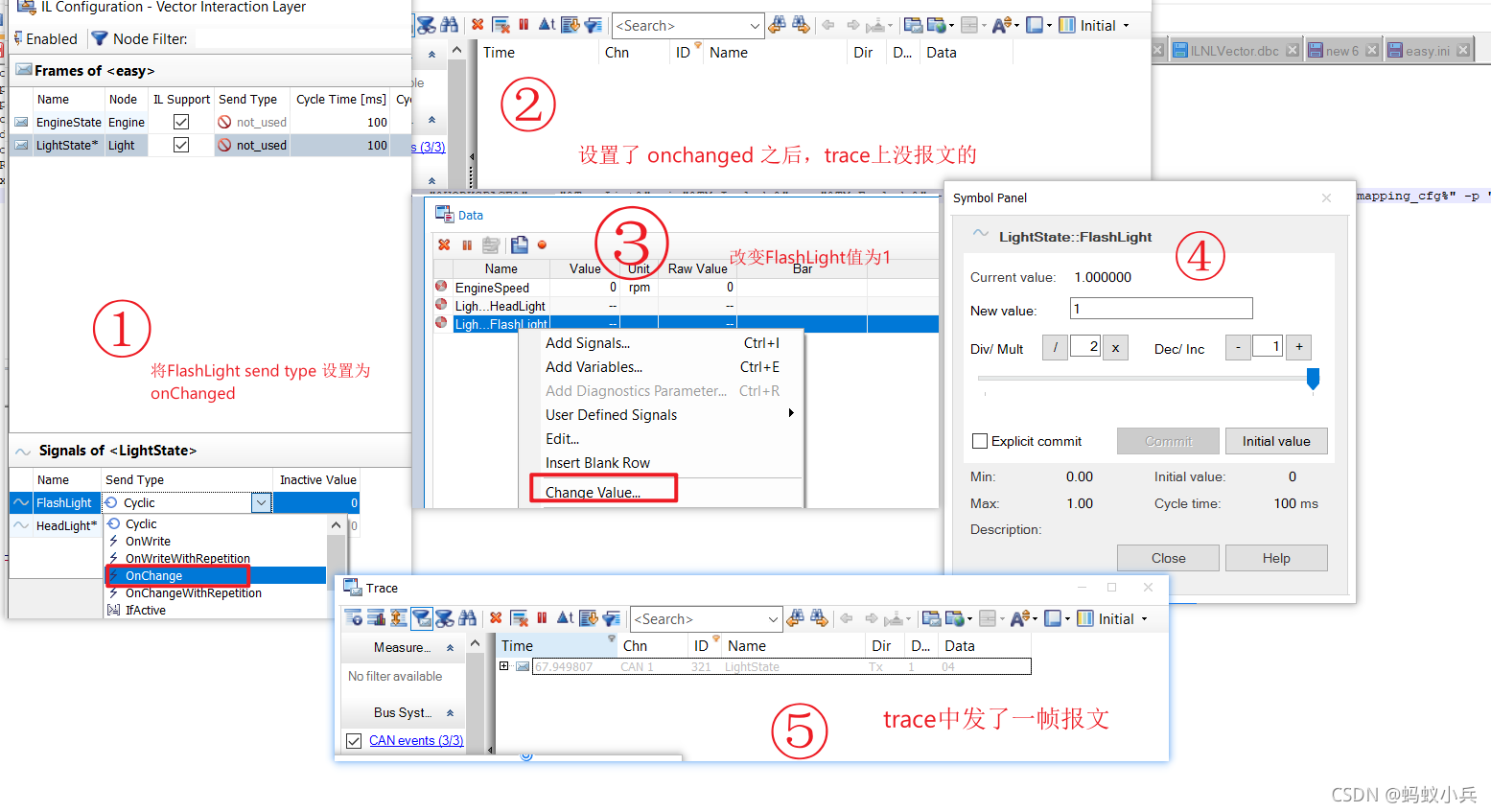Viewport: 1491px width, 812px height.
Task: Choose Edit from the context menu
Action: (662, 439)
